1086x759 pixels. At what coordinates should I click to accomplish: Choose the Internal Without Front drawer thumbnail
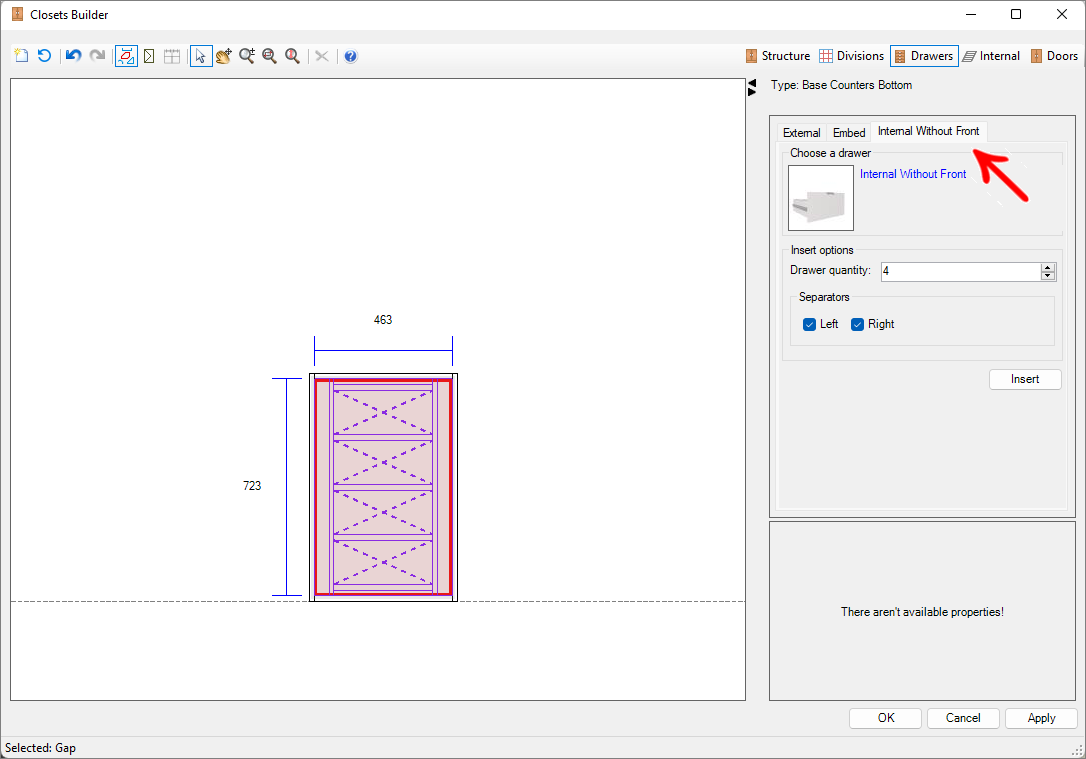(821, 198)
